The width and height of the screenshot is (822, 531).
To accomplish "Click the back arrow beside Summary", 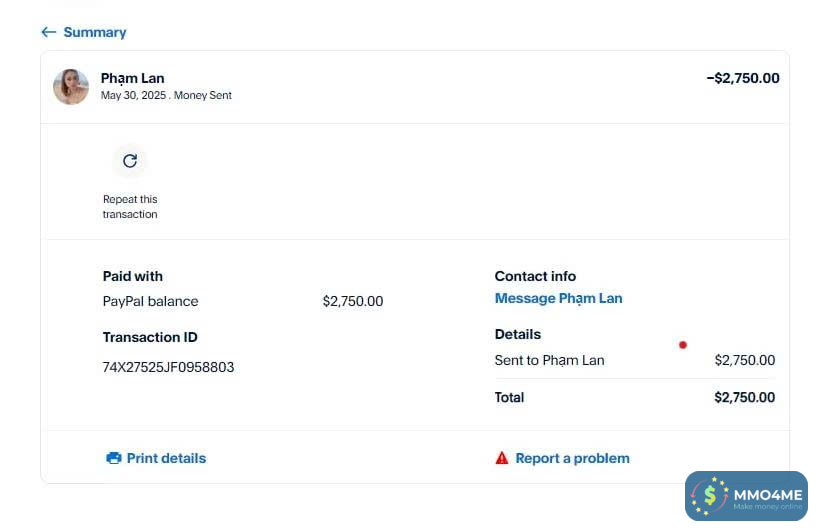I will tap(48, 32).
